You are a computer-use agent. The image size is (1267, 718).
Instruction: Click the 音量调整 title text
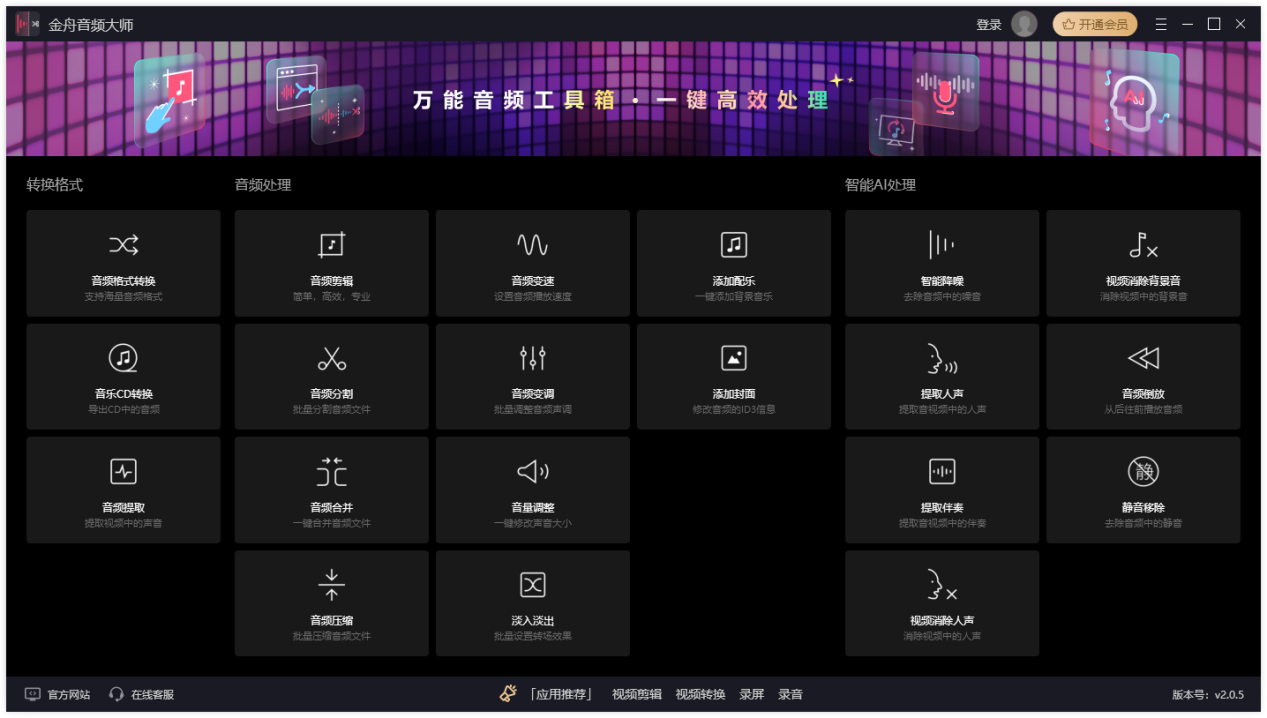pos(532,508)
